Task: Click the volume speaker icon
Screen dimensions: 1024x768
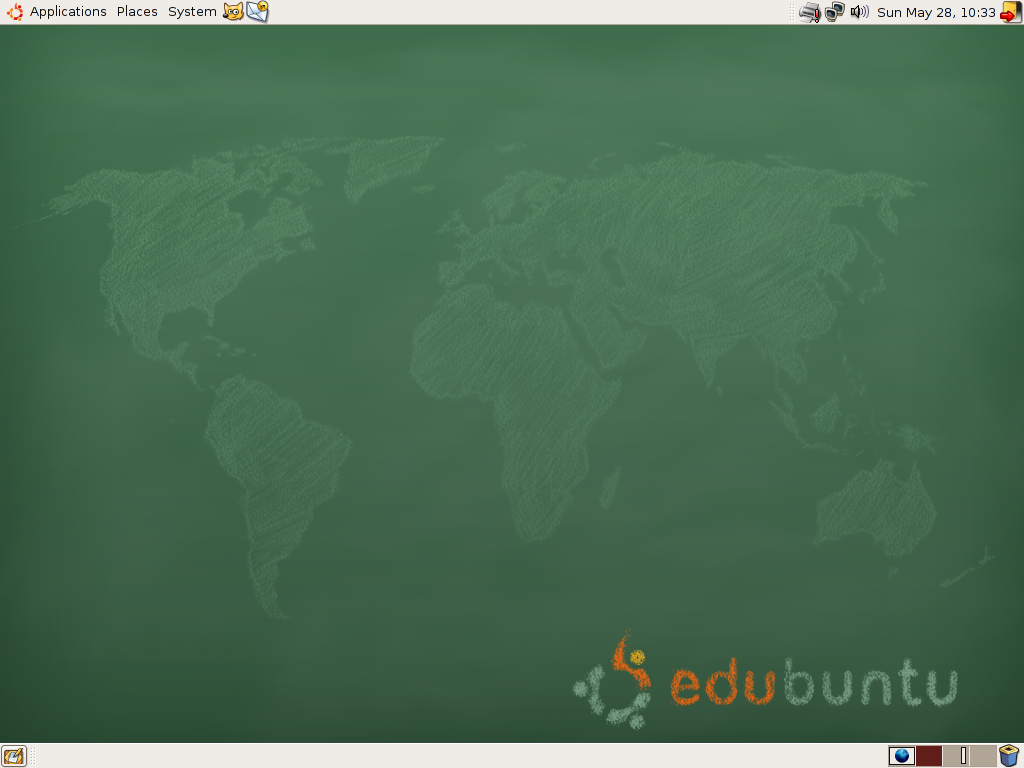Action: (859, 12)
